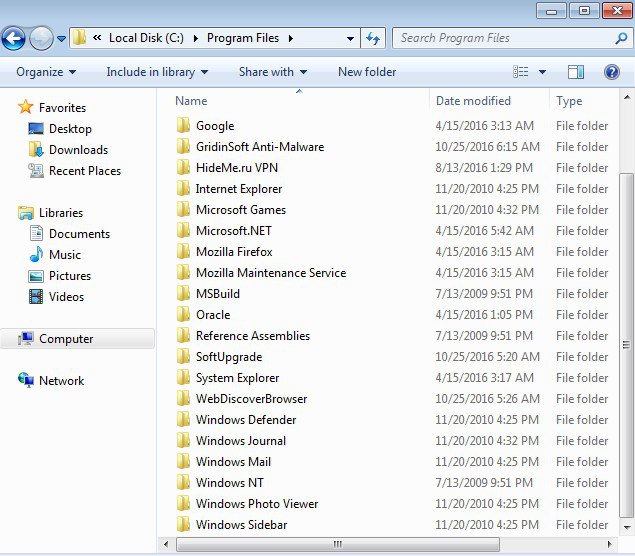Select the Windows Defender folder icon

pos(183,420)
